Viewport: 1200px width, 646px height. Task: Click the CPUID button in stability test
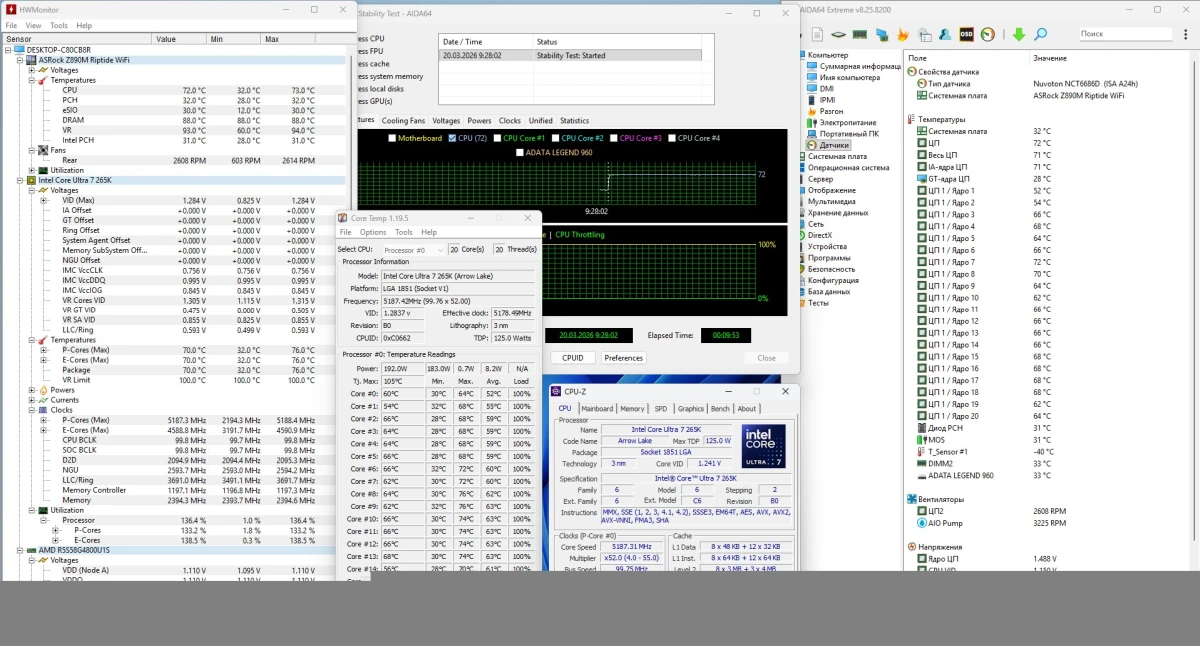tap(572, 358)
